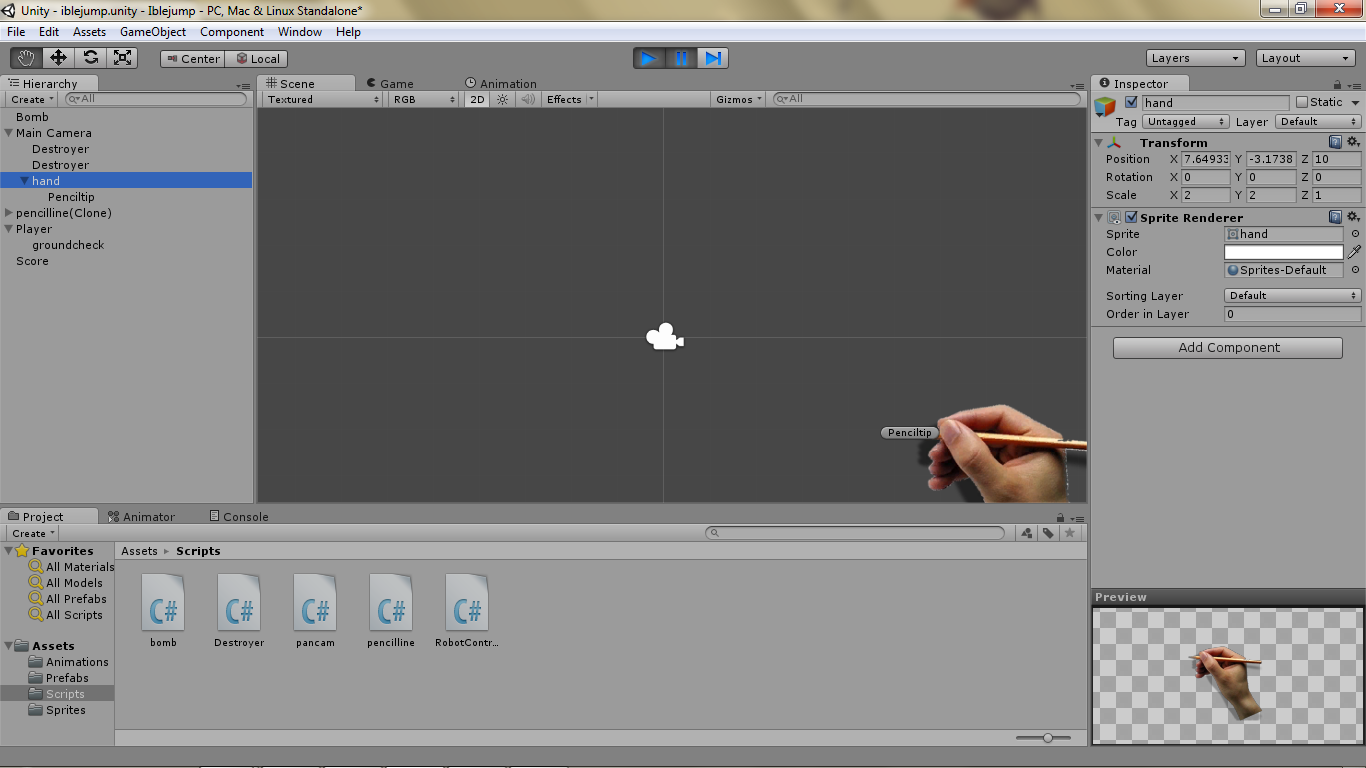
Task: Switch to the Console tab
Action: coord(239,517)
